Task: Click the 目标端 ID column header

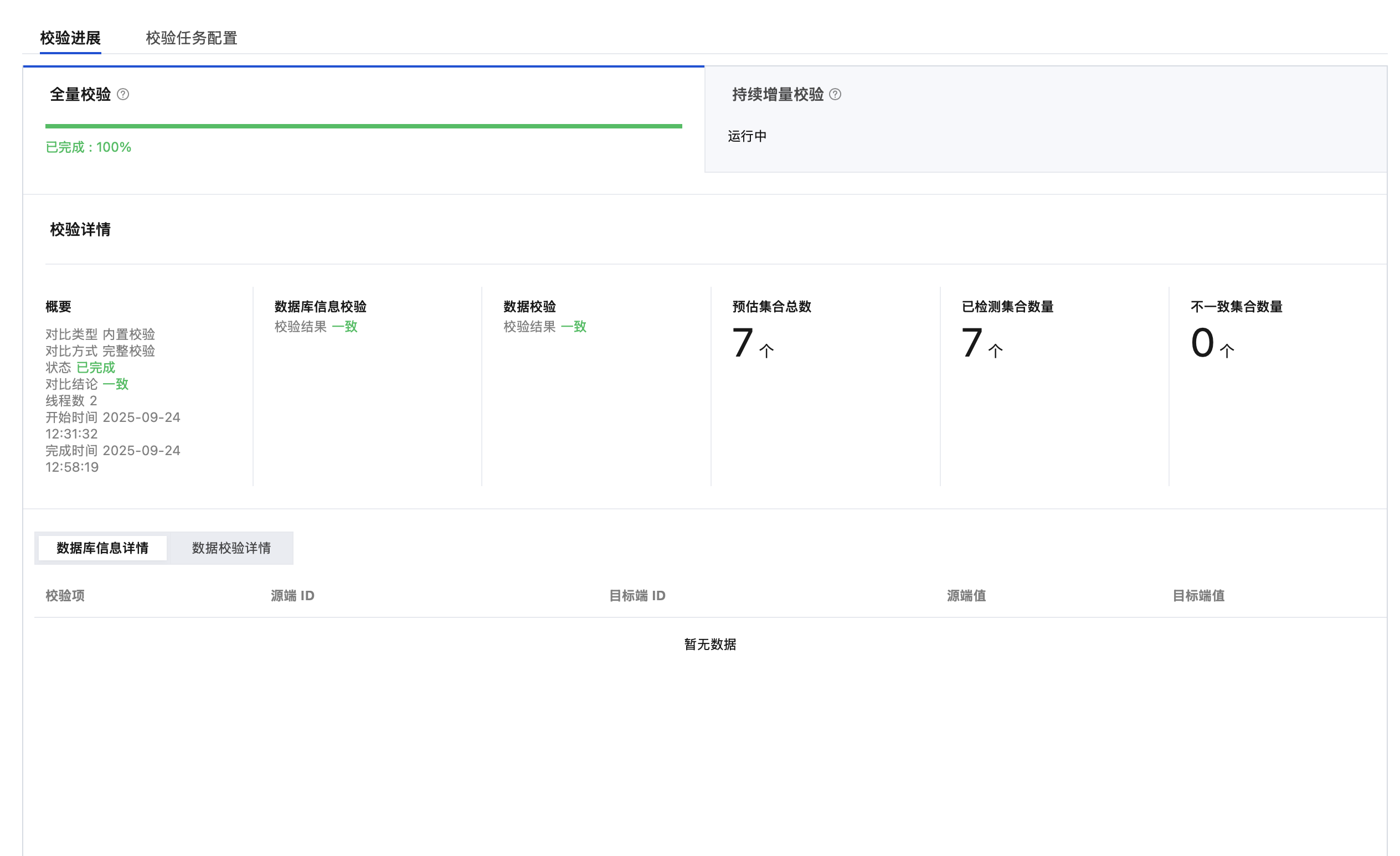Action: coord(636,595)
